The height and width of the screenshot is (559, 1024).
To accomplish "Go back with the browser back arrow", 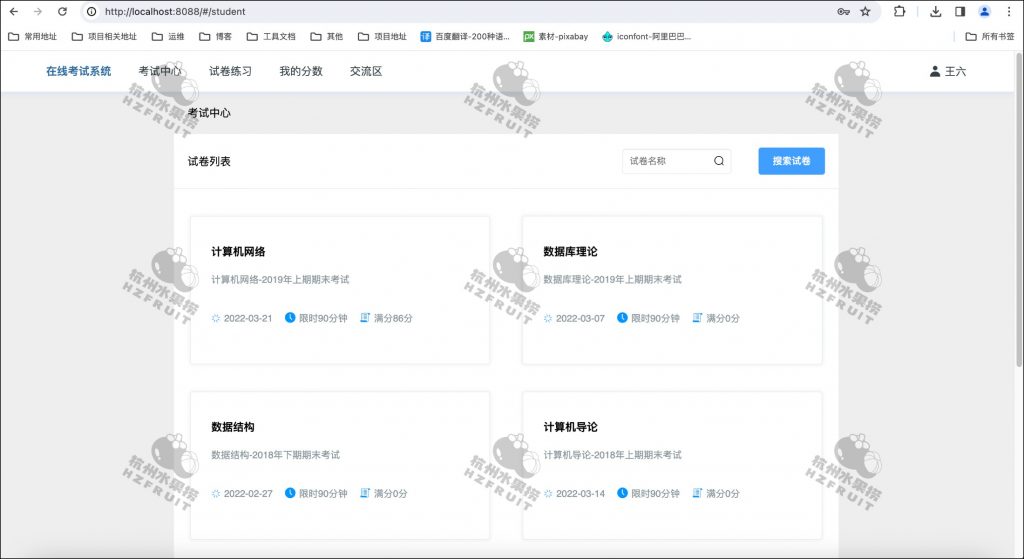I will 14,12.
